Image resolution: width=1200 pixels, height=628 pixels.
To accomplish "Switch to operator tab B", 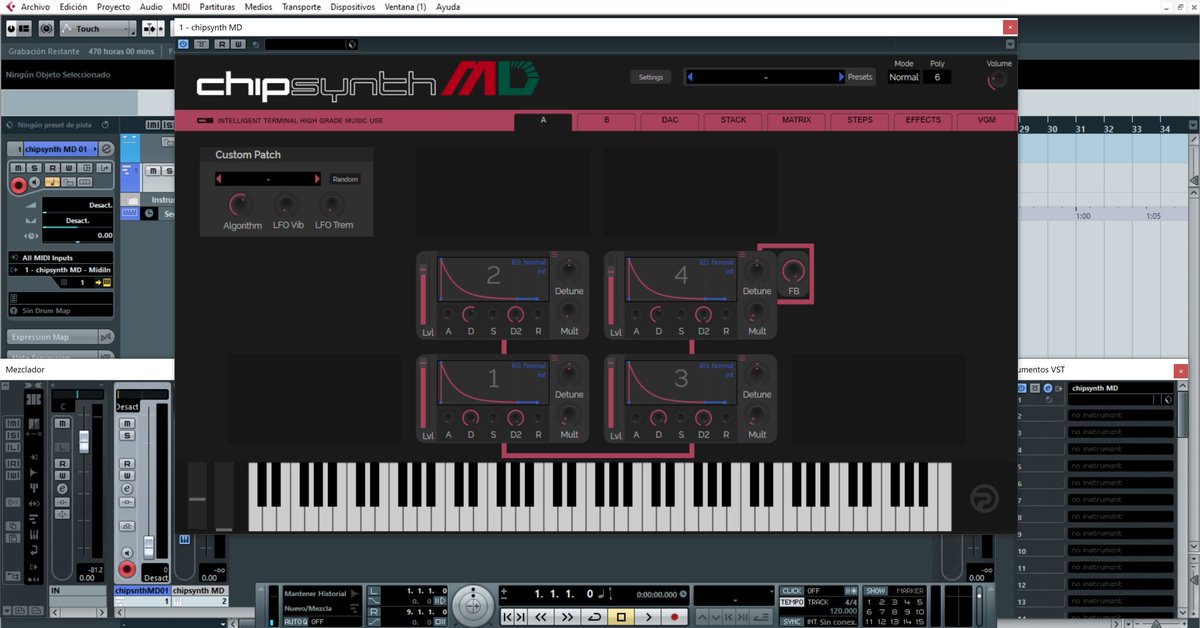I will 606,121.
